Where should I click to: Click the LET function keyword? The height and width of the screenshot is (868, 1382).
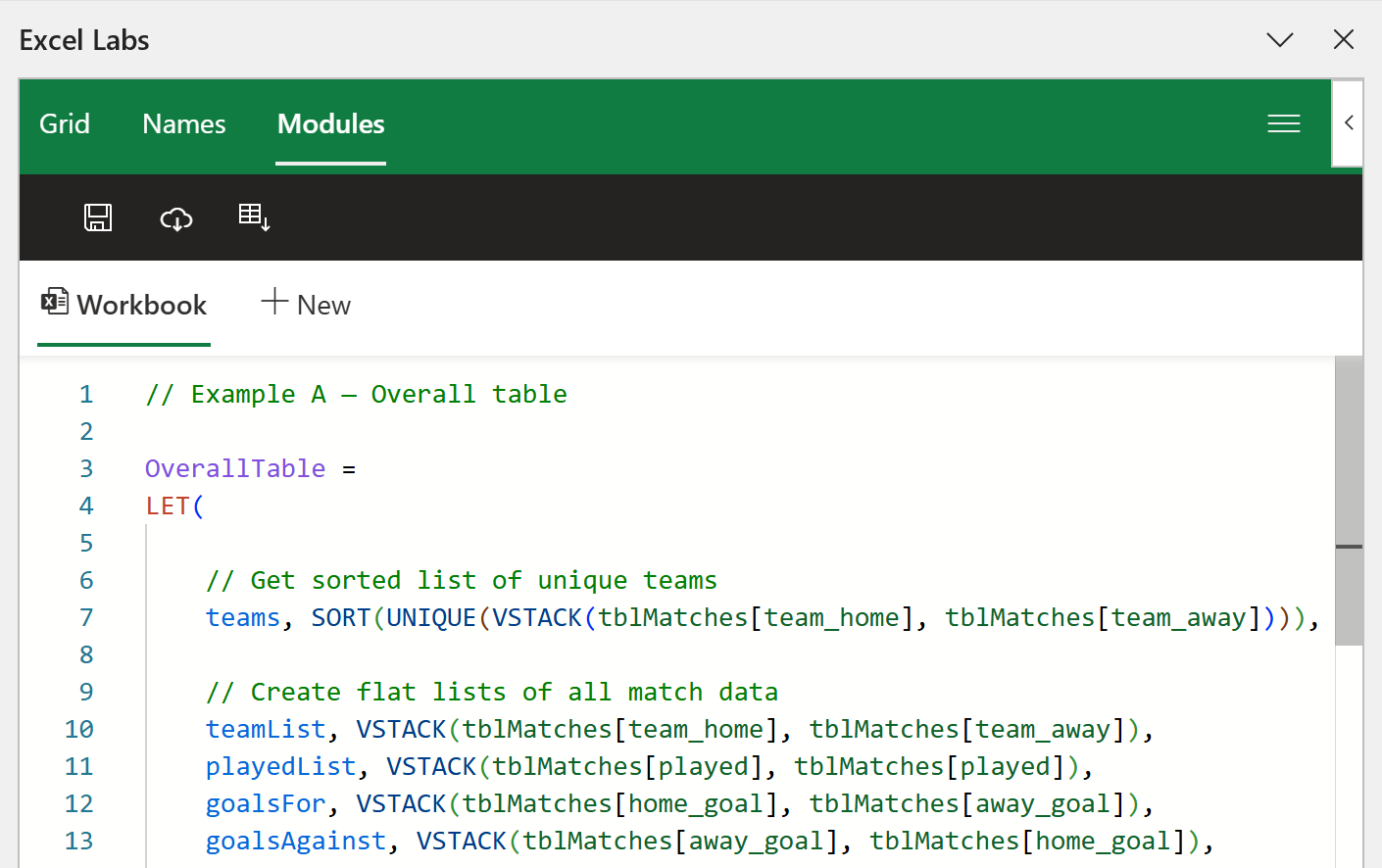point(167,506)
